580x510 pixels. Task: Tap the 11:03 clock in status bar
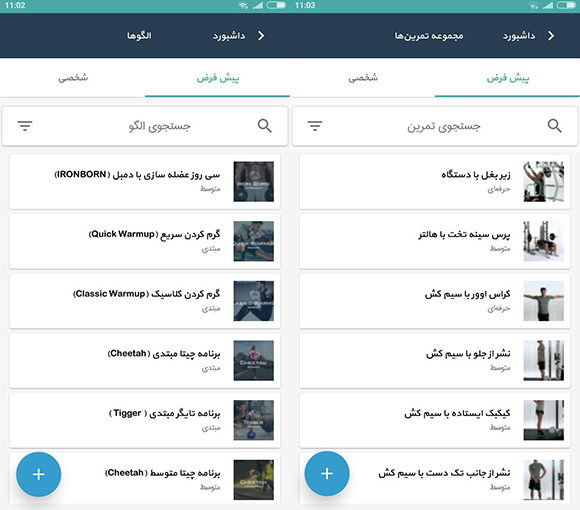305,5
